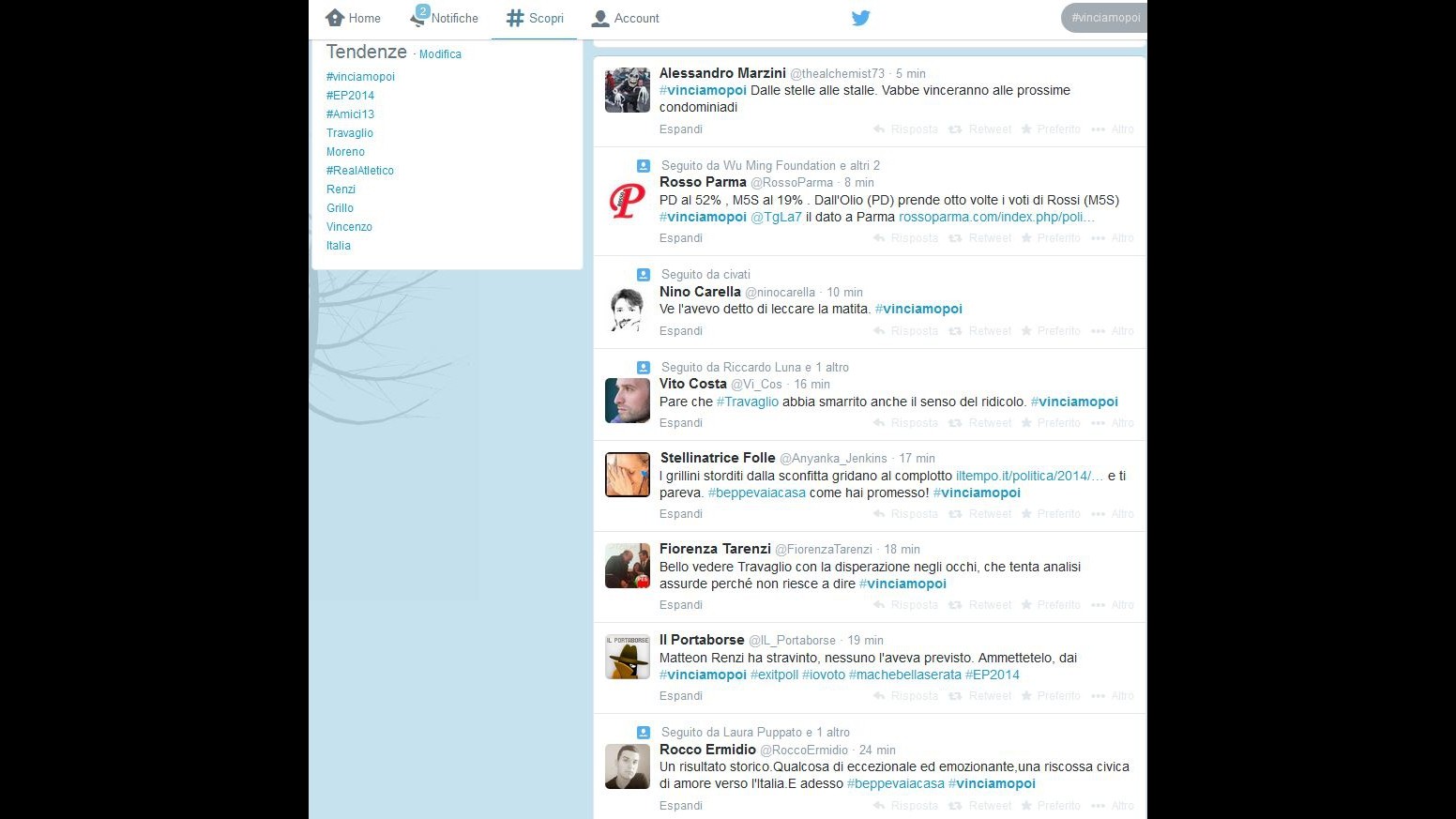Open the #RealAtletico trend
1456x819 pixels.
click(x=360, y=171)
